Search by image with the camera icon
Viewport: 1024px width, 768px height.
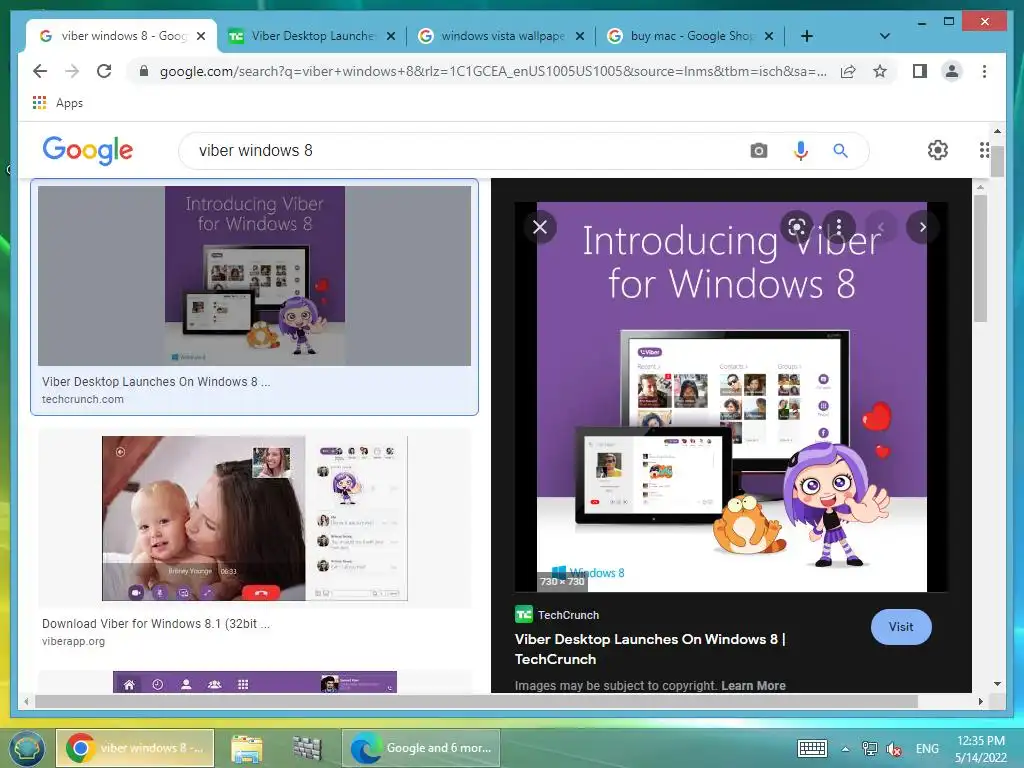click(x=758, y=151)
